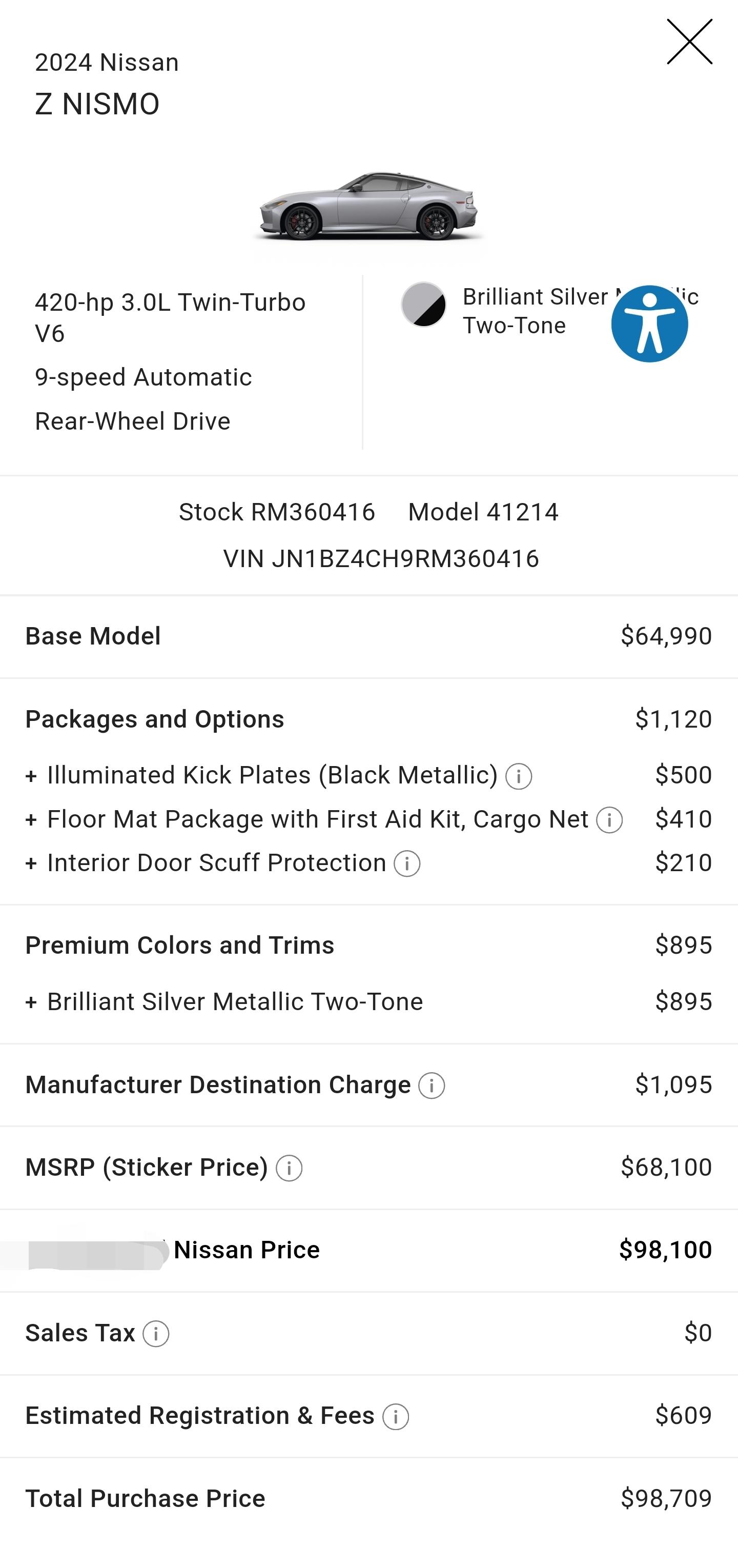Image resolution: width=738 pixels, height=1568 pixels.
Task: Show Estimated Registration & Fees details
Action: [396, 1415]
